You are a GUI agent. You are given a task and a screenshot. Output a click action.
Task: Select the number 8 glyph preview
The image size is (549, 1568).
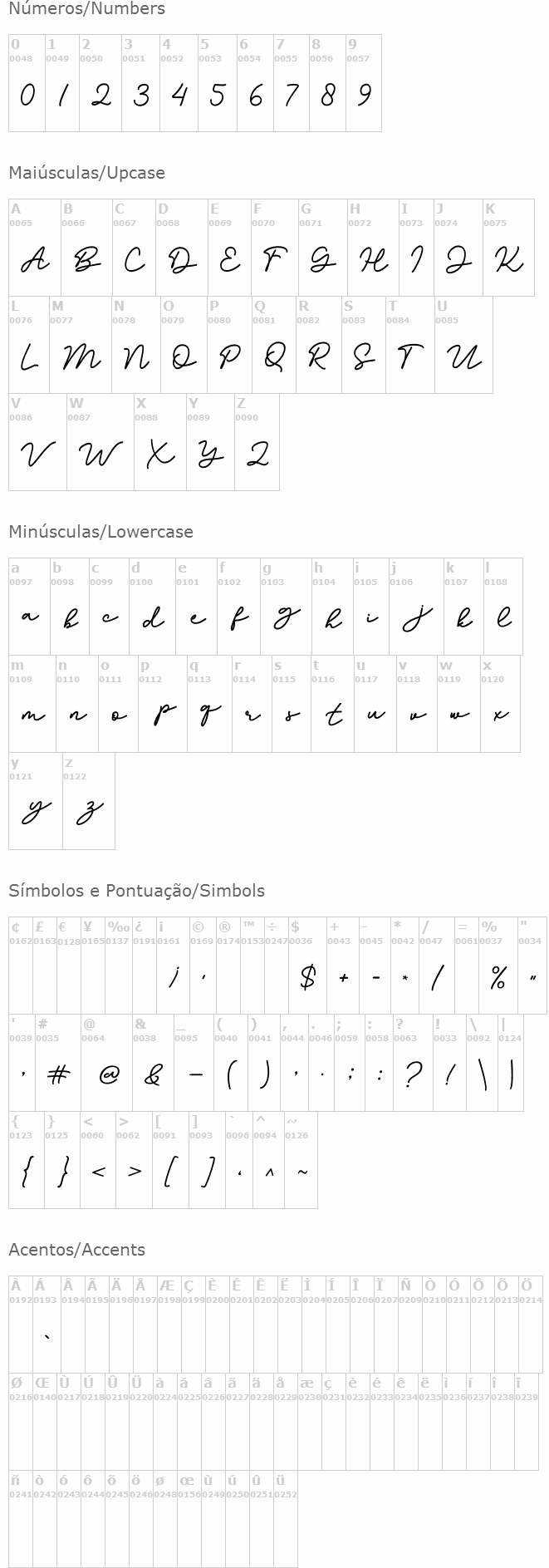[x=327, y=96]
